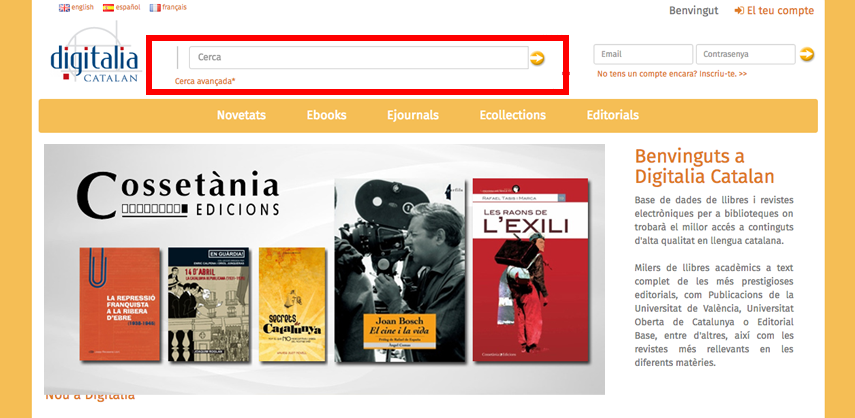Screen dimensions: 855x418
Task: Select the Secrets de Catalunya book cover
Action: pos(292,305)
